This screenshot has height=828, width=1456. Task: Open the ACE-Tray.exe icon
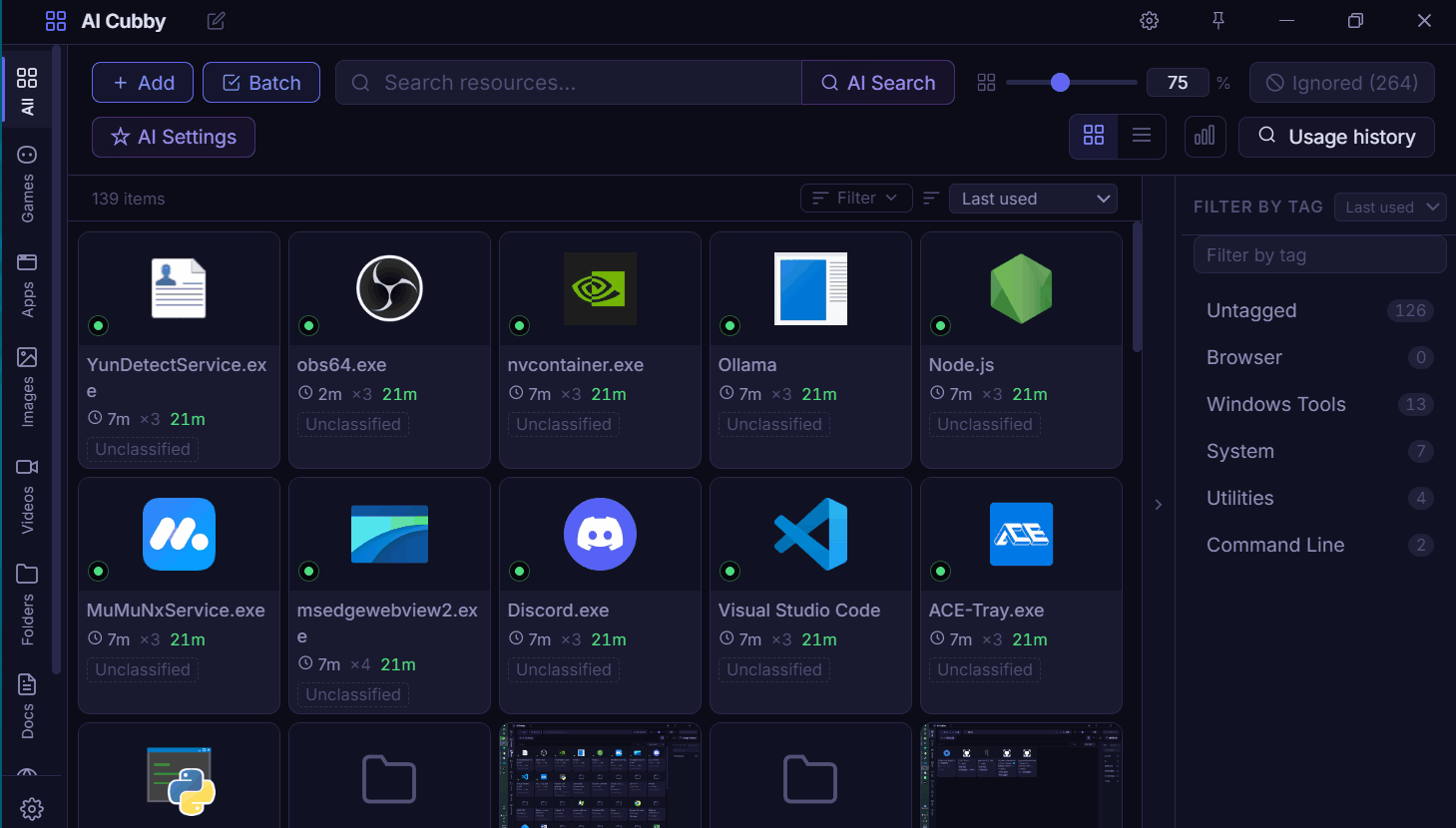tap(1021, 534)
